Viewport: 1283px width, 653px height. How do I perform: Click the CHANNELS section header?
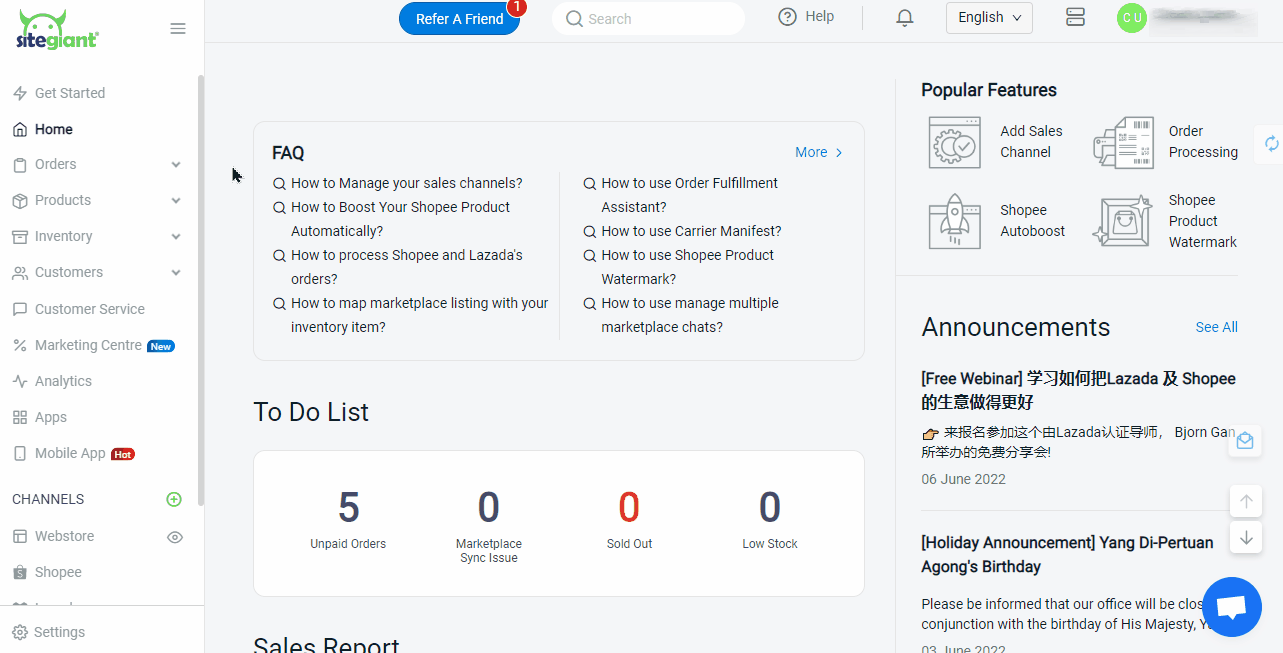(48, 499)
